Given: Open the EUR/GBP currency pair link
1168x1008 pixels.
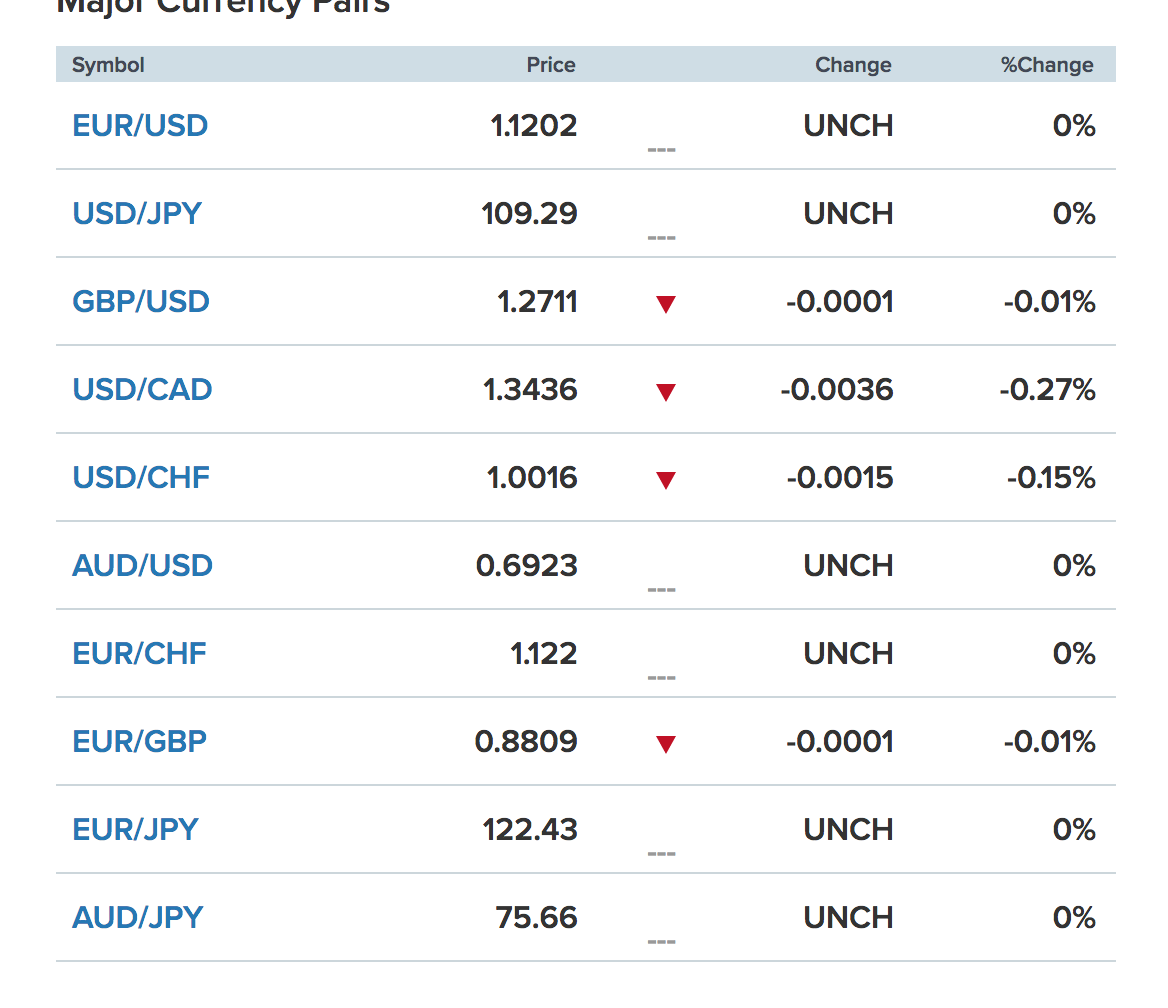Looking at the screenshot, I should pos(139,741).
